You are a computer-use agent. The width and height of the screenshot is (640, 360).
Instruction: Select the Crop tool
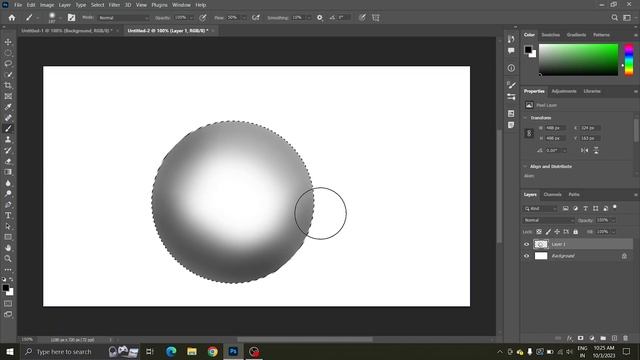[x=8, y=85]
